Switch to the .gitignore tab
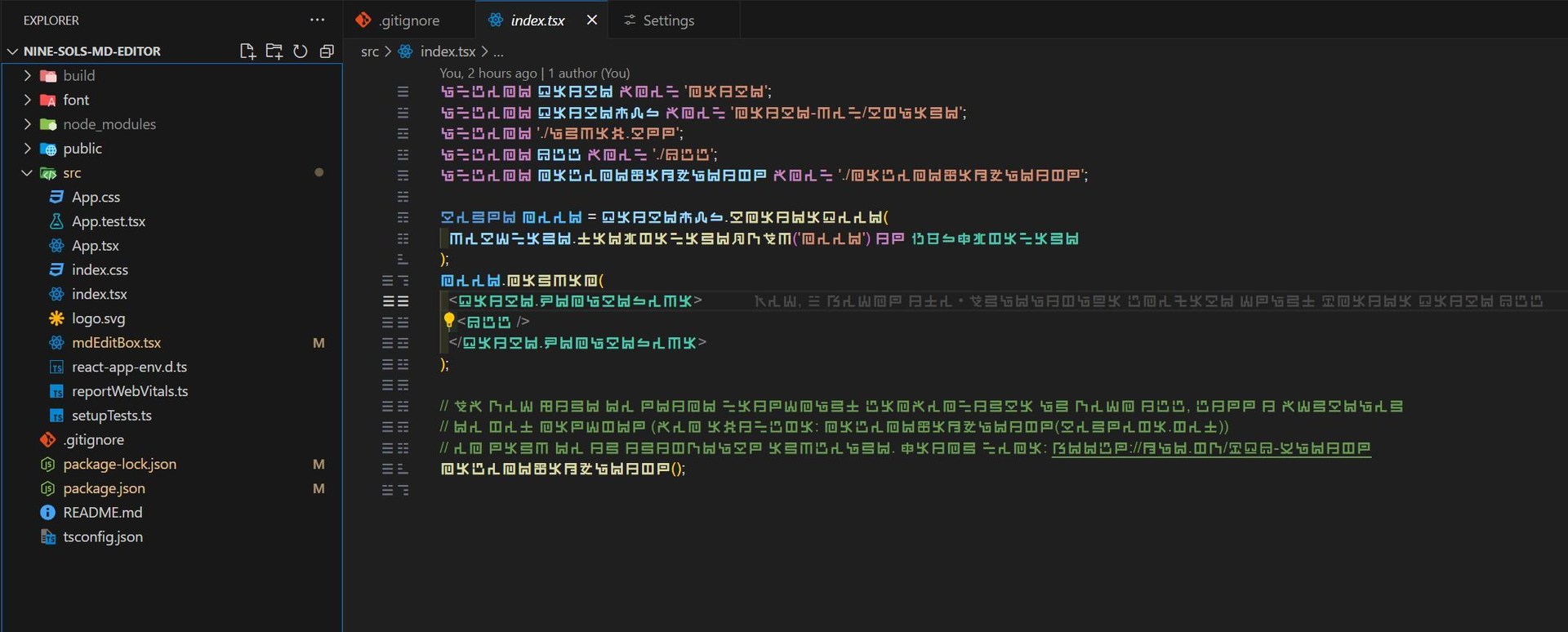Viewport: 1568px width, 632px height. 408,20
